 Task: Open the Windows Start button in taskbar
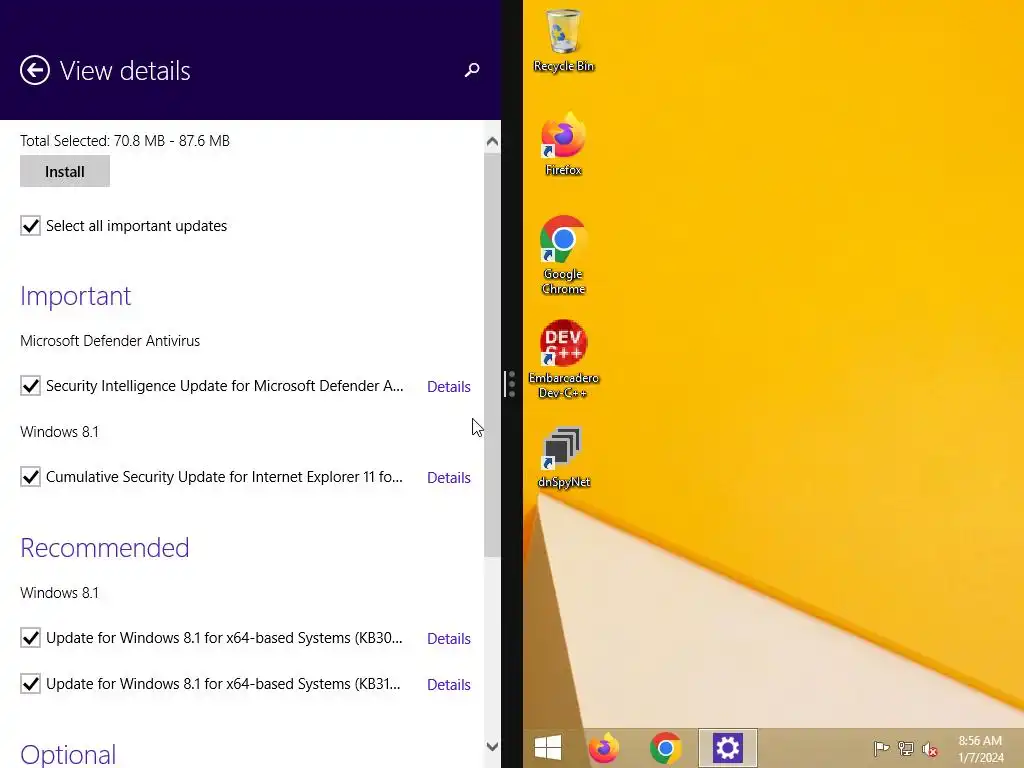tap(547, 748)
